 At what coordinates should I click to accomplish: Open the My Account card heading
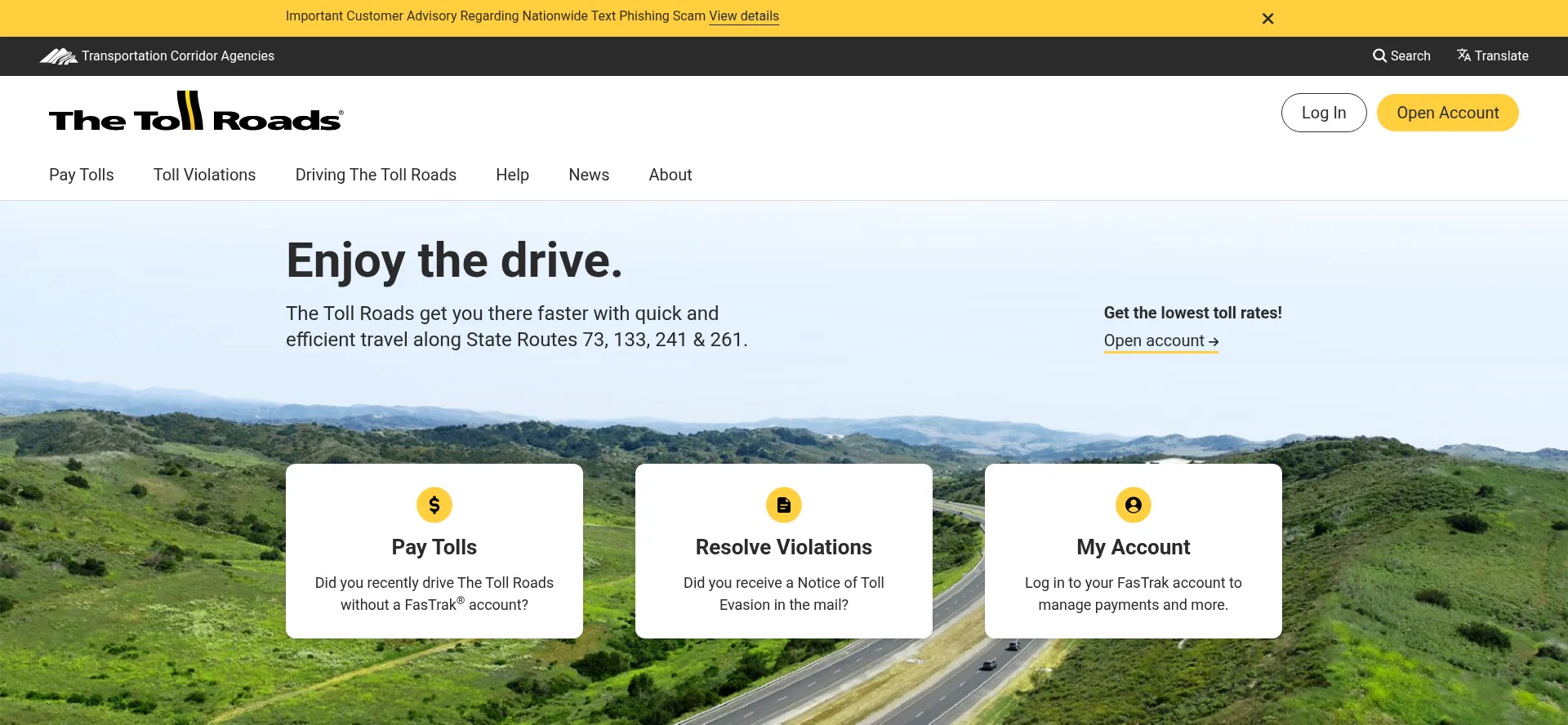[1134, 547]
